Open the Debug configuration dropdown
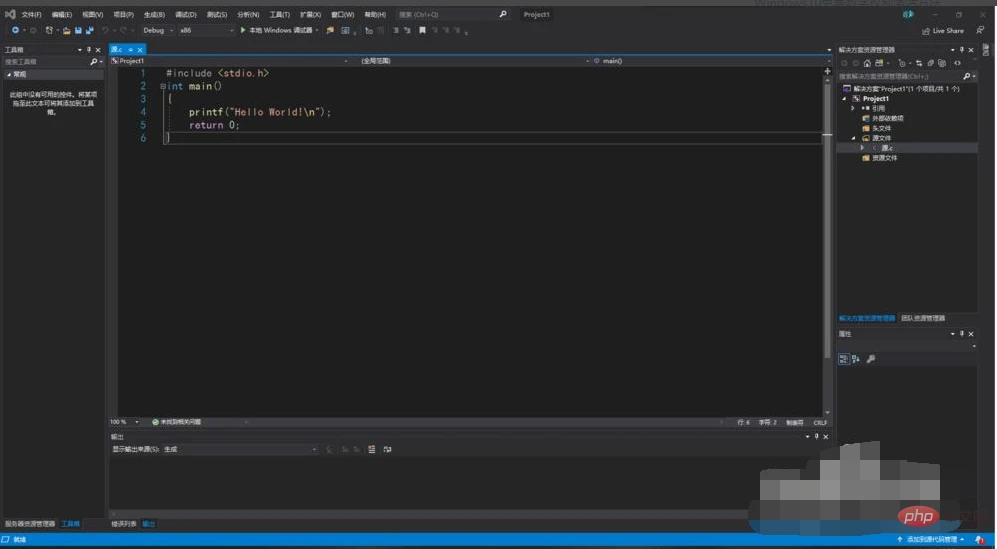This screenshot has height=549, width=997. coord(158,30)
